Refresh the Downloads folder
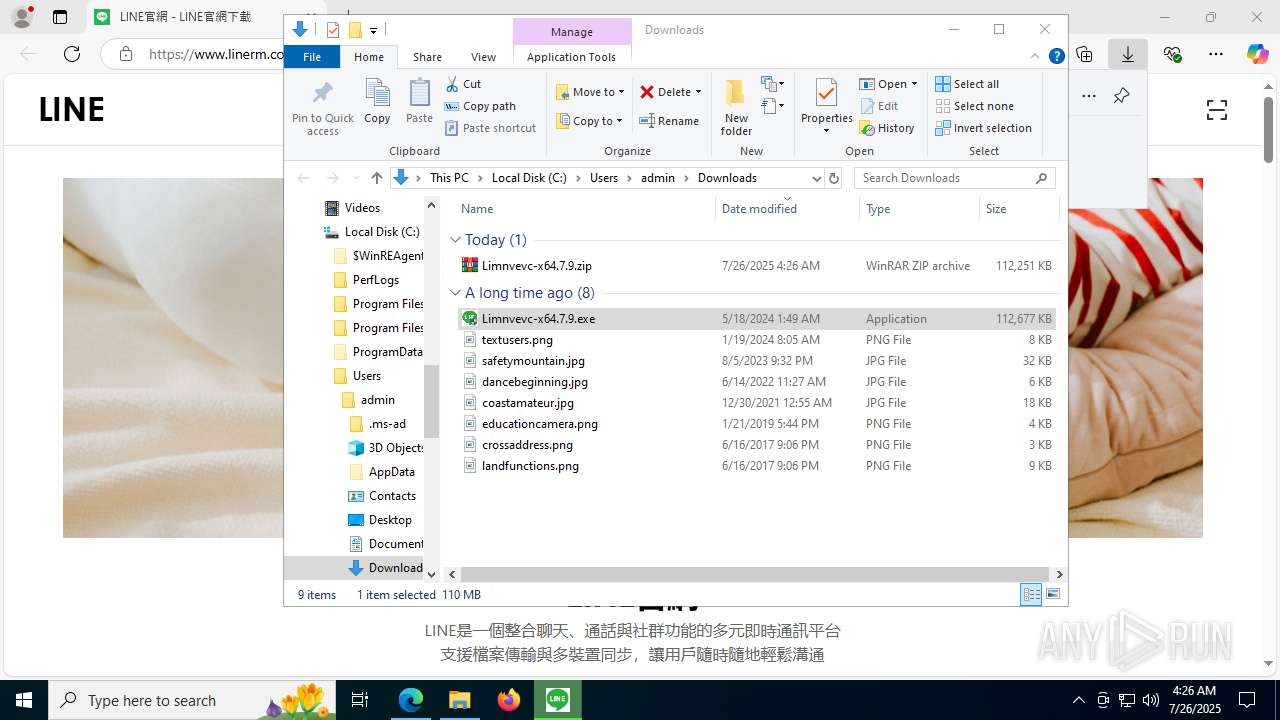 click(x=834, y=178)
